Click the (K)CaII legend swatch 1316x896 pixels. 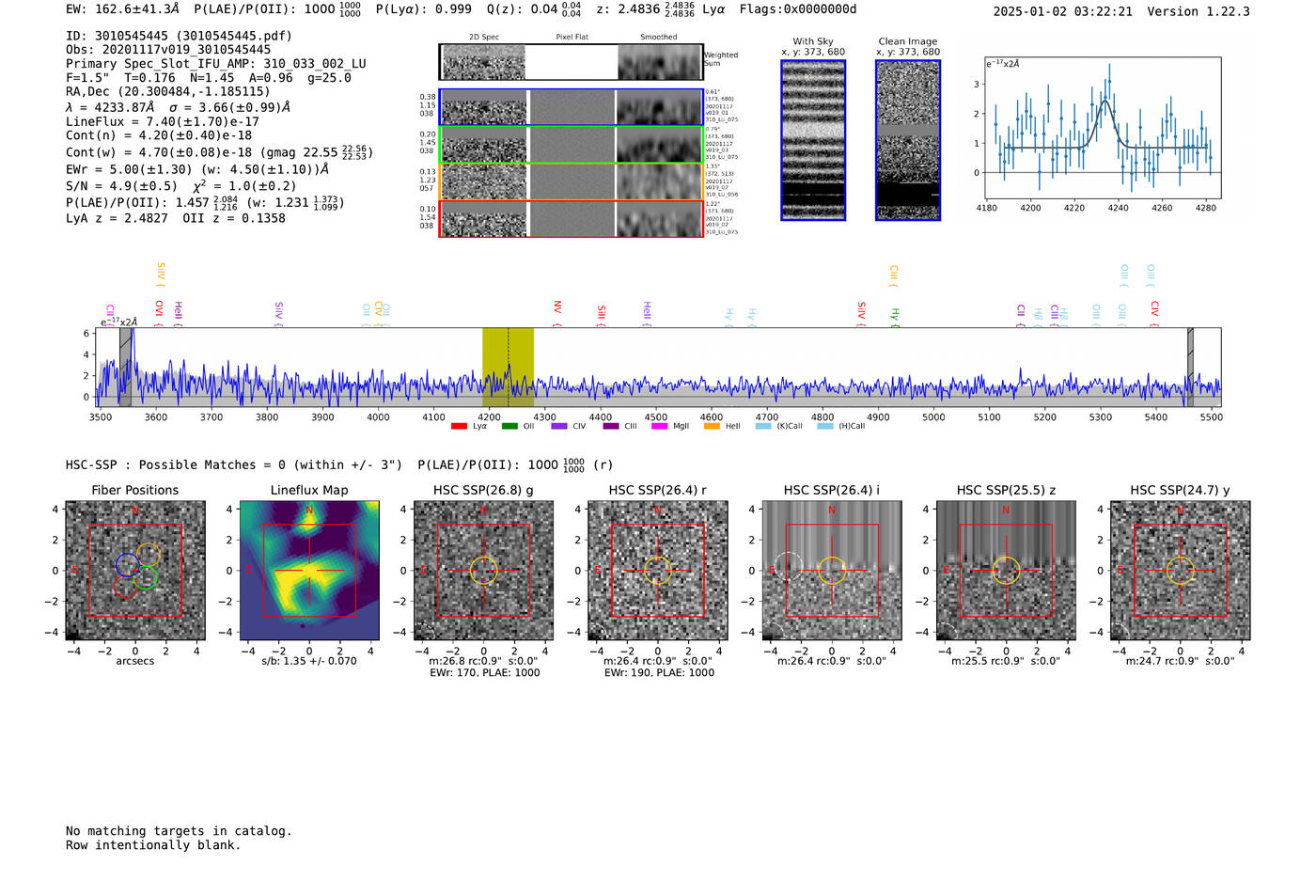click(x=763, y=426)
